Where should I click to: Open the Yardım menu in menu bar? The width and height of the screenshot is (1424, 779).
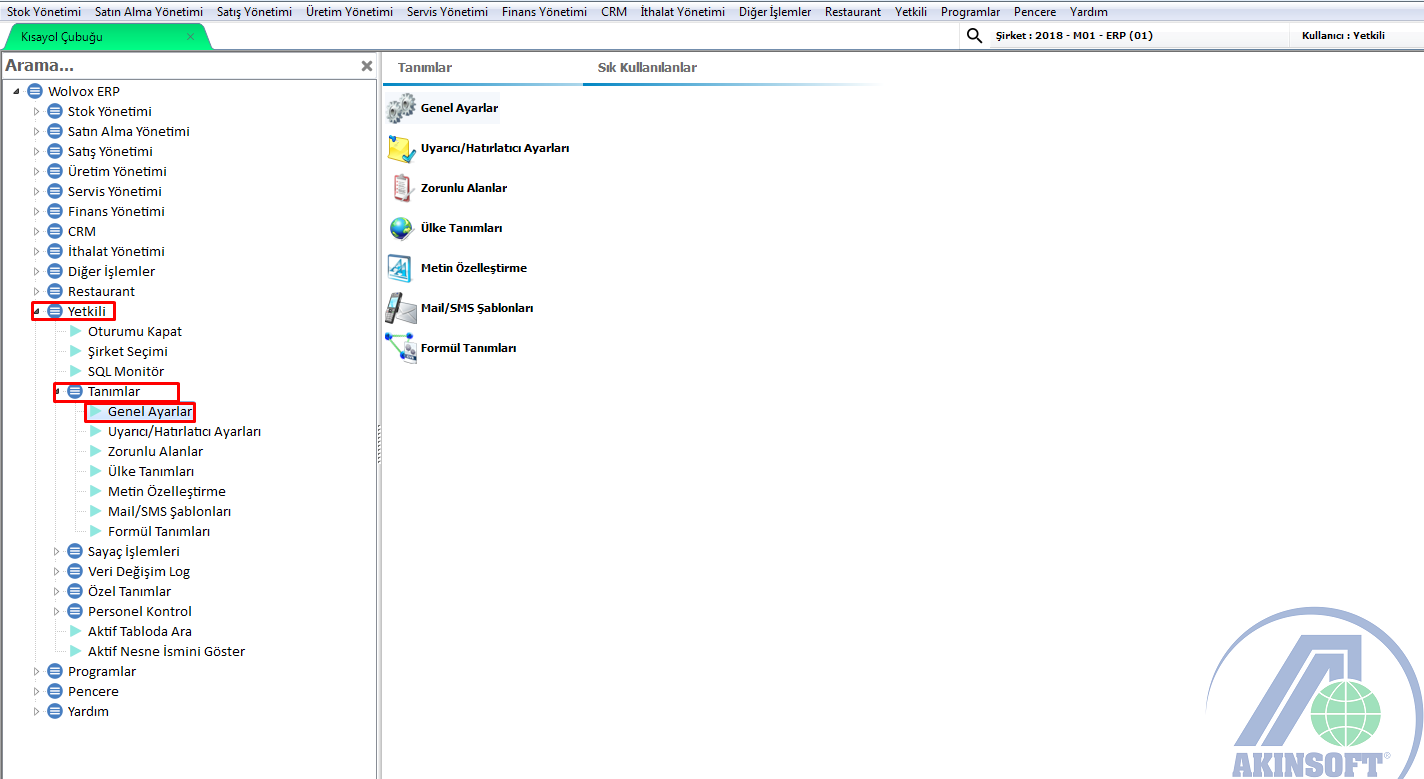pos(1089,12)
